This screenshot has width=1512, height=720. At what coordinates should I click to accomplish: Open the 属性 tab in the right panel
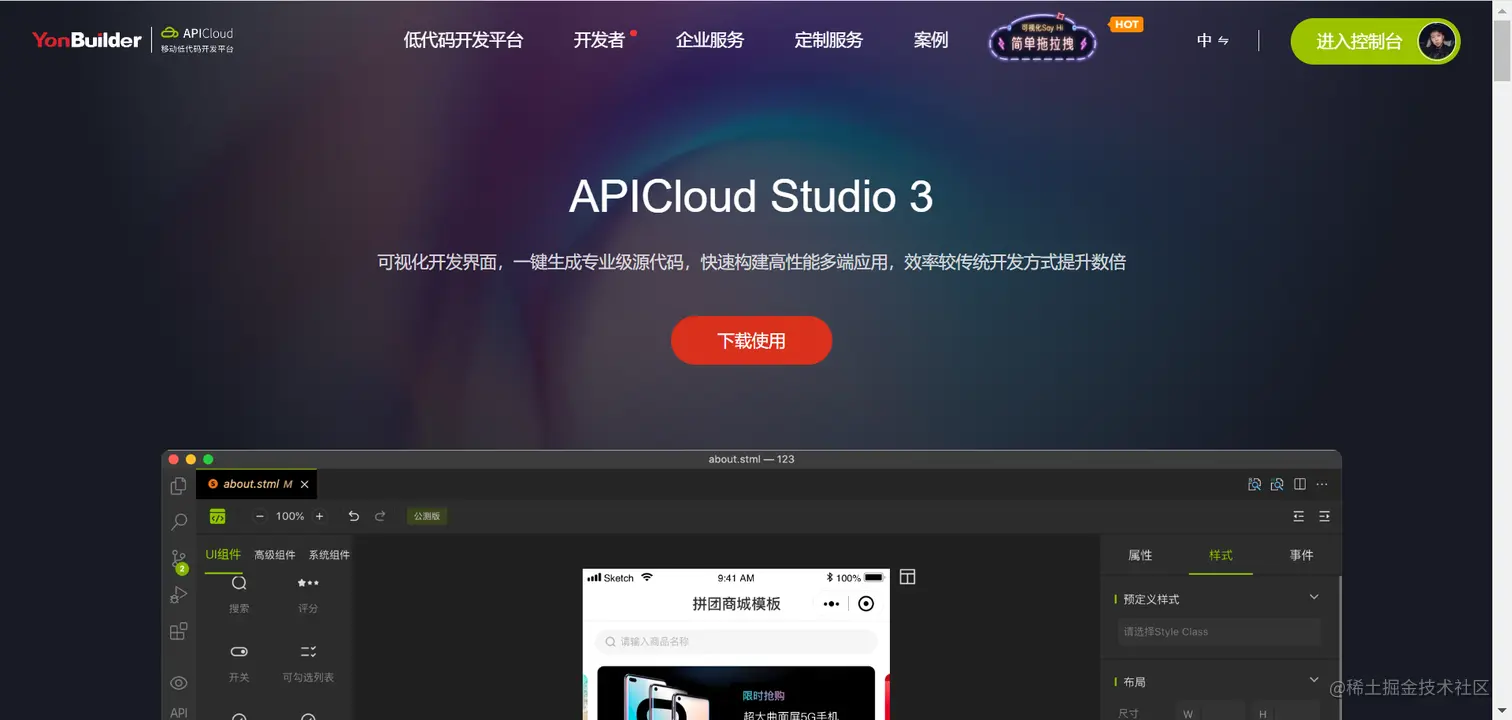(x=1139, y=555)
